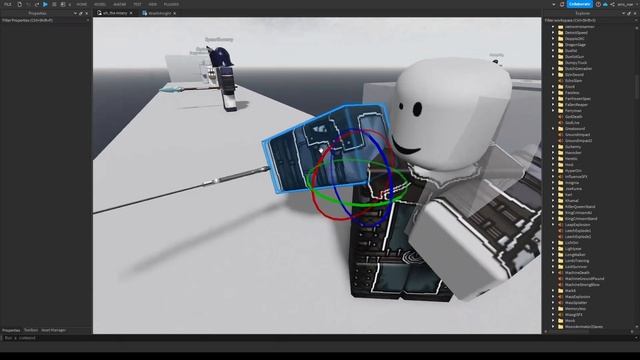The height and width of the screenshot is (360, 640).
Task: Switch to the AVATAR ribbon tab
Action: (x=120, y=4)
